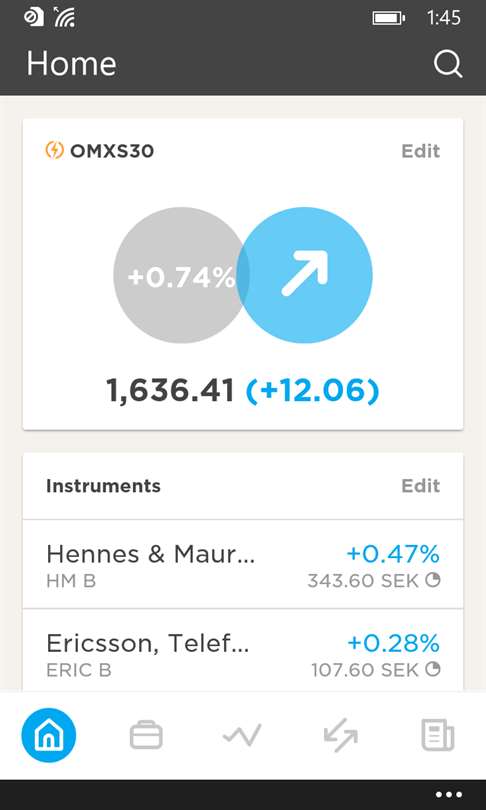Click the 1,636.41 index value

170,391
